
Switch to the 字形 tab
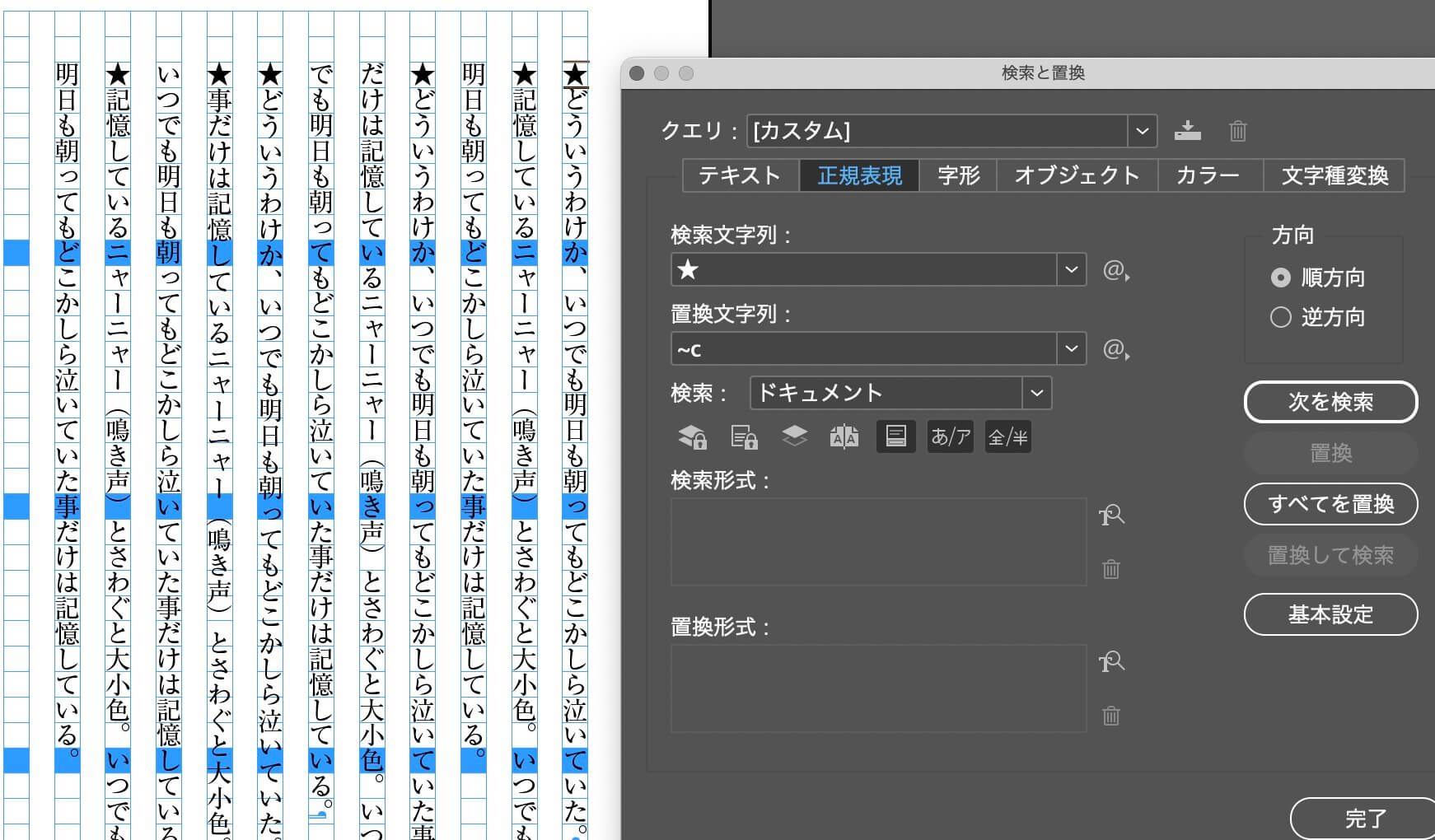(x=958, y=175)
